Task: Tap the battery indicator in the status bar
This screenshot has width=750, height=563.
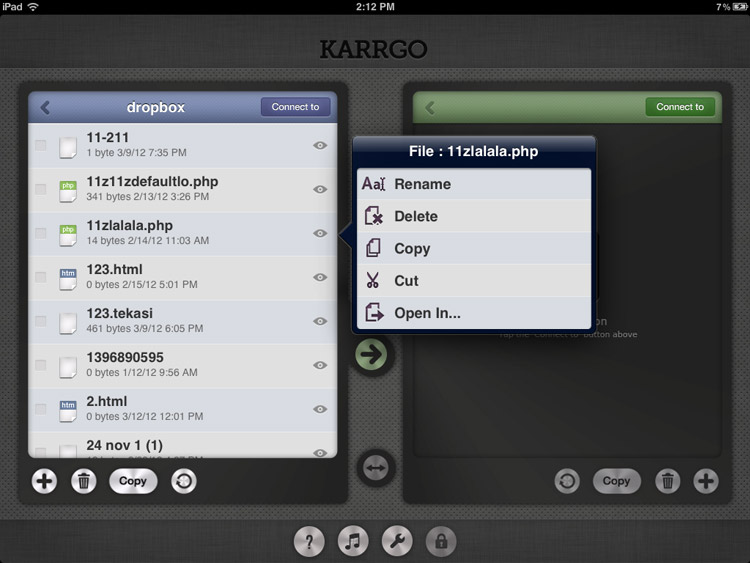Action: (x=740, y=7)
